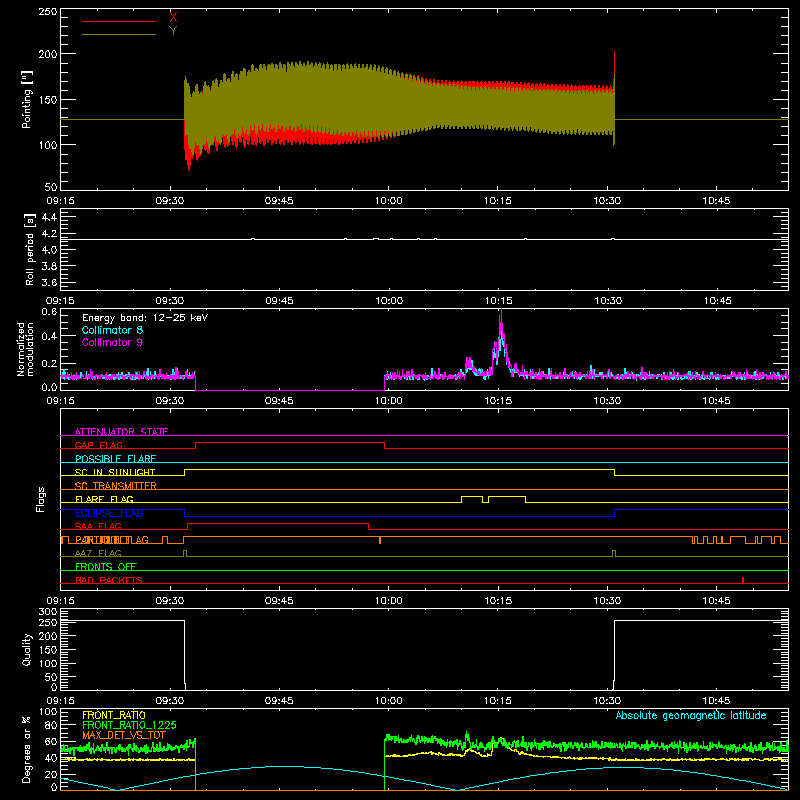Select the 'X' legend label

point(173,18)
